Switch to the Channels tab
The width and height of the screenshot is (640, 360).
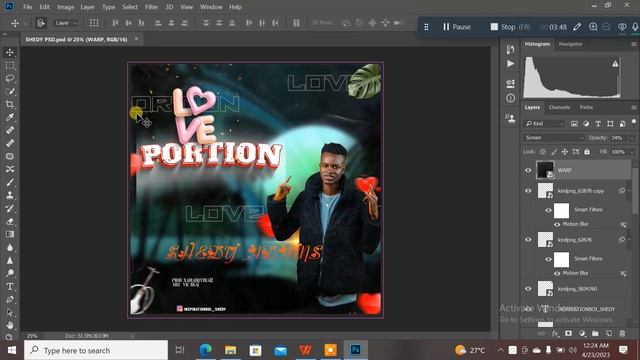pyautogui.click(x=559, y=107)
